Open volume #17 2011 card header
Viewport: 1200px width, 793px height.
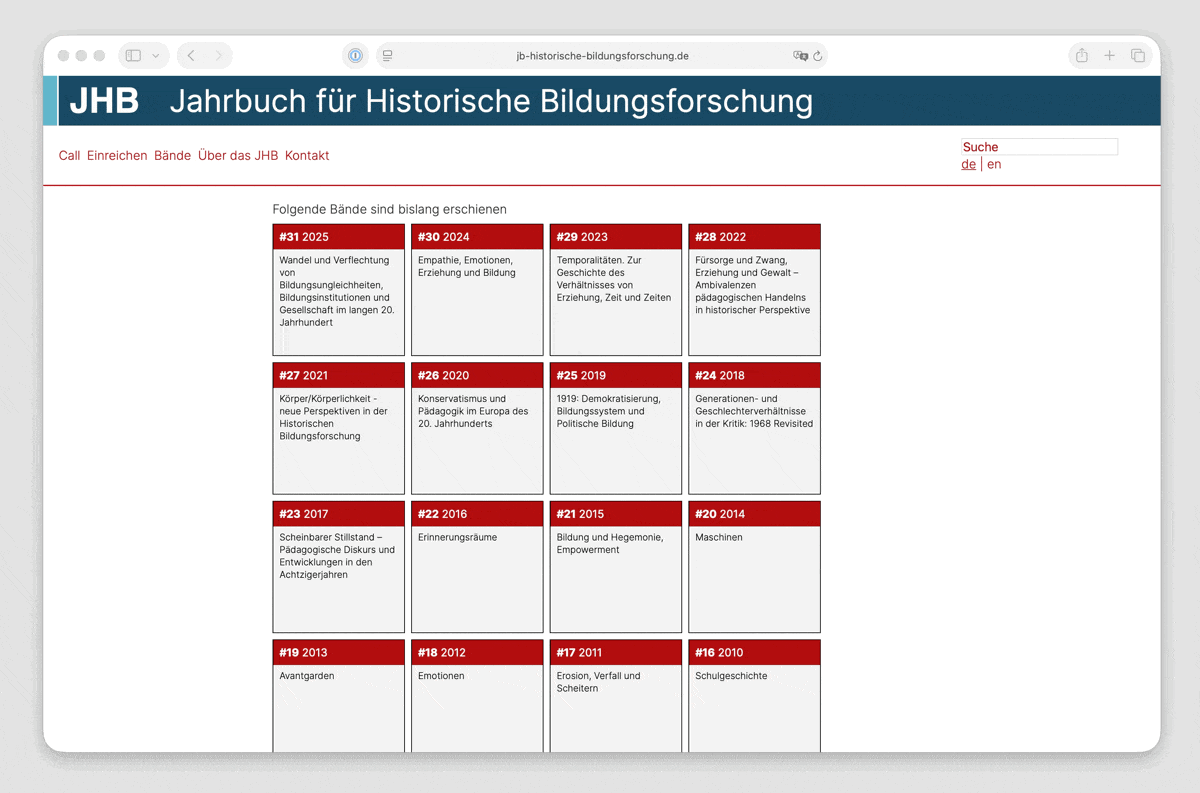[x=616, y=653]
